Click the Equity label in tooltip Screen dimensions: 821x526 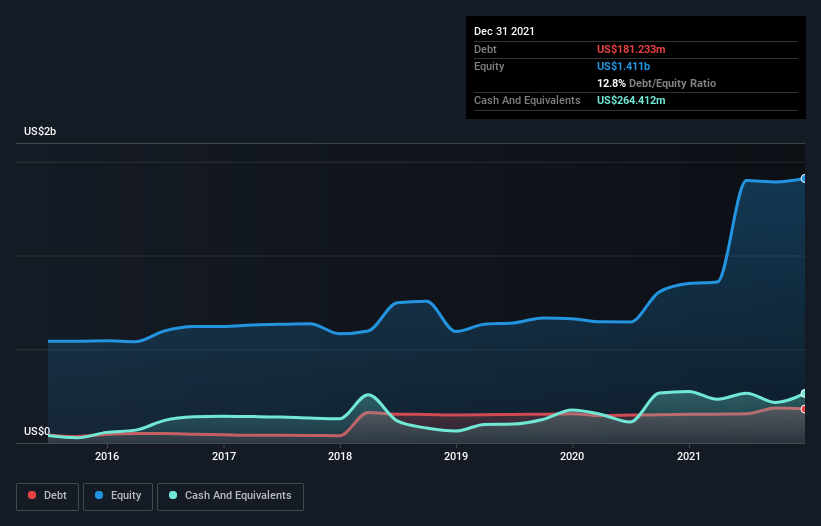click(x=489, y=66)
